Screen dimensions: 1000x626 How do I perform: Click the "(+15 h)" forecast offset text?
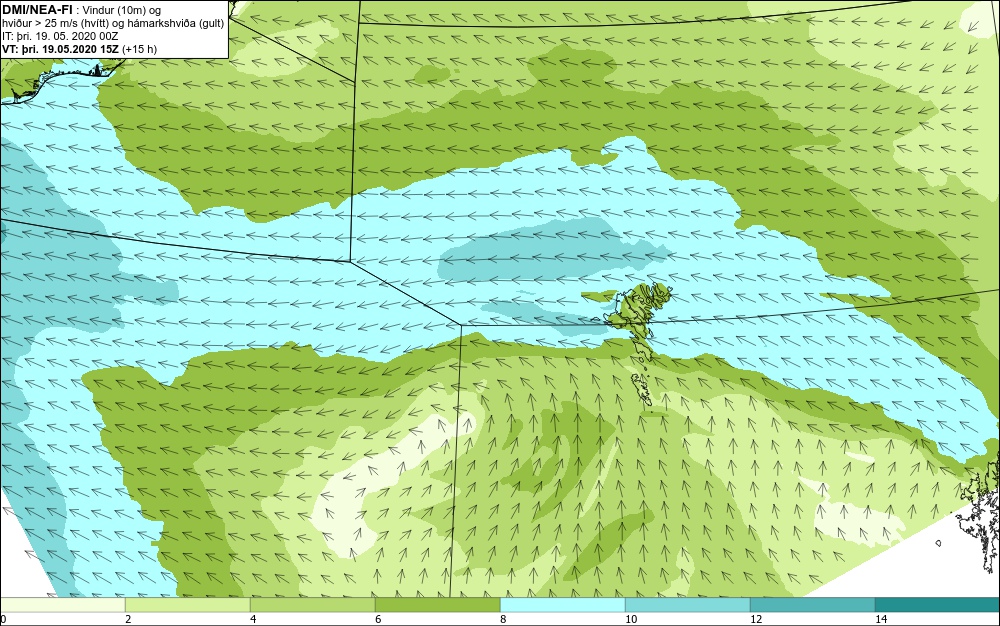[141, 48]
